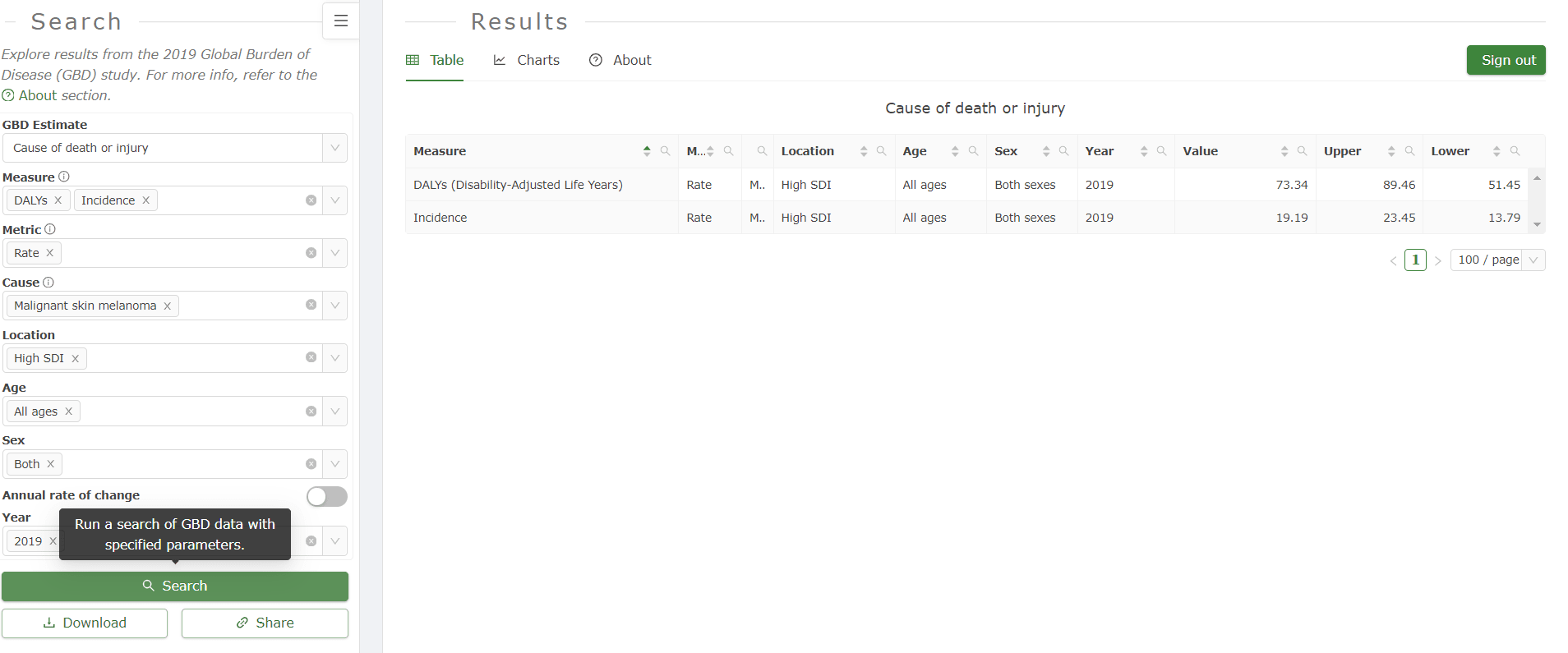Click the Share button
Viewport: 1568px width, 653px height.
click(265, 623)
